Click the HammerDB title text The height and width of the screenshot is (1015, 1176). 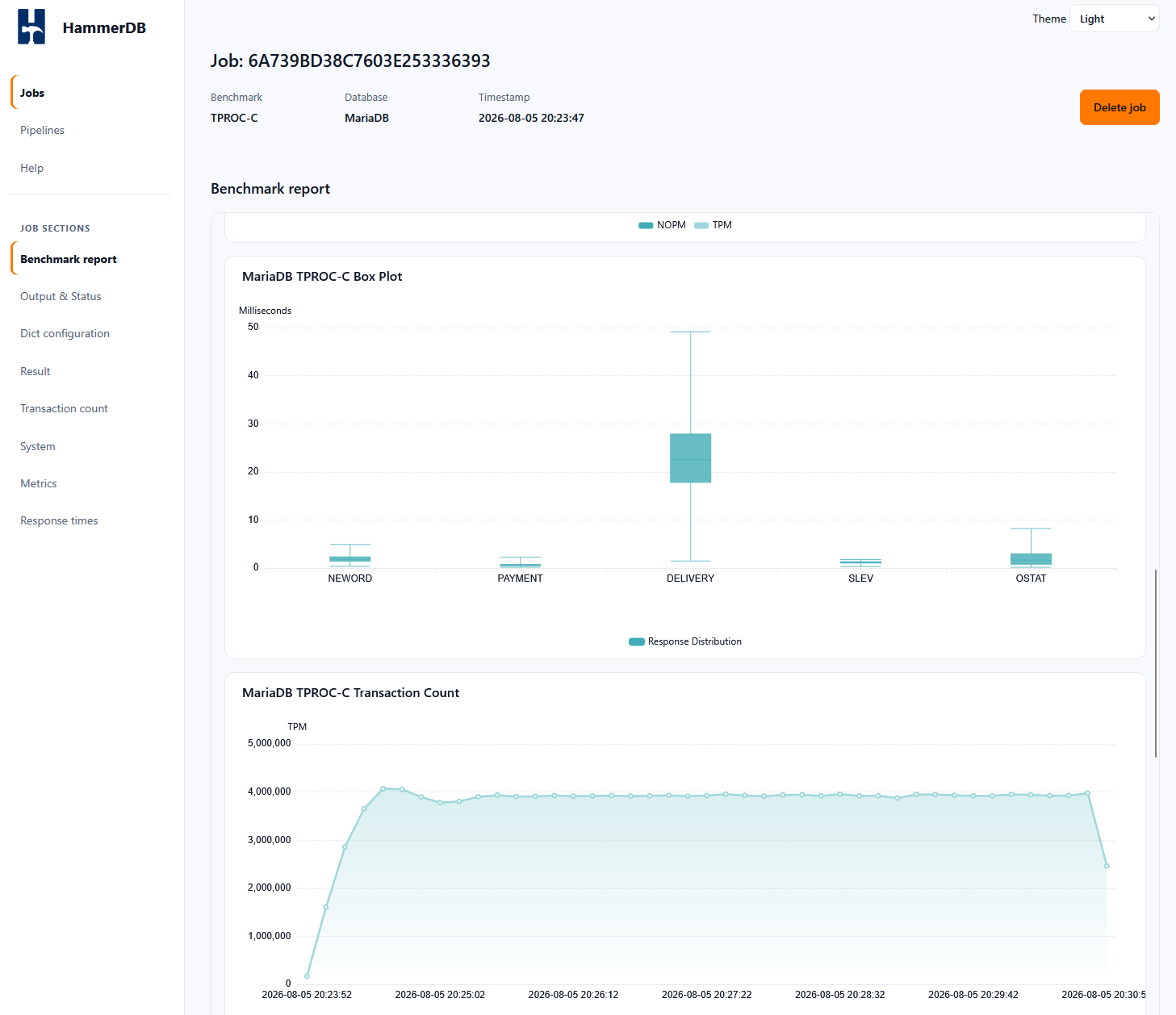104,27
